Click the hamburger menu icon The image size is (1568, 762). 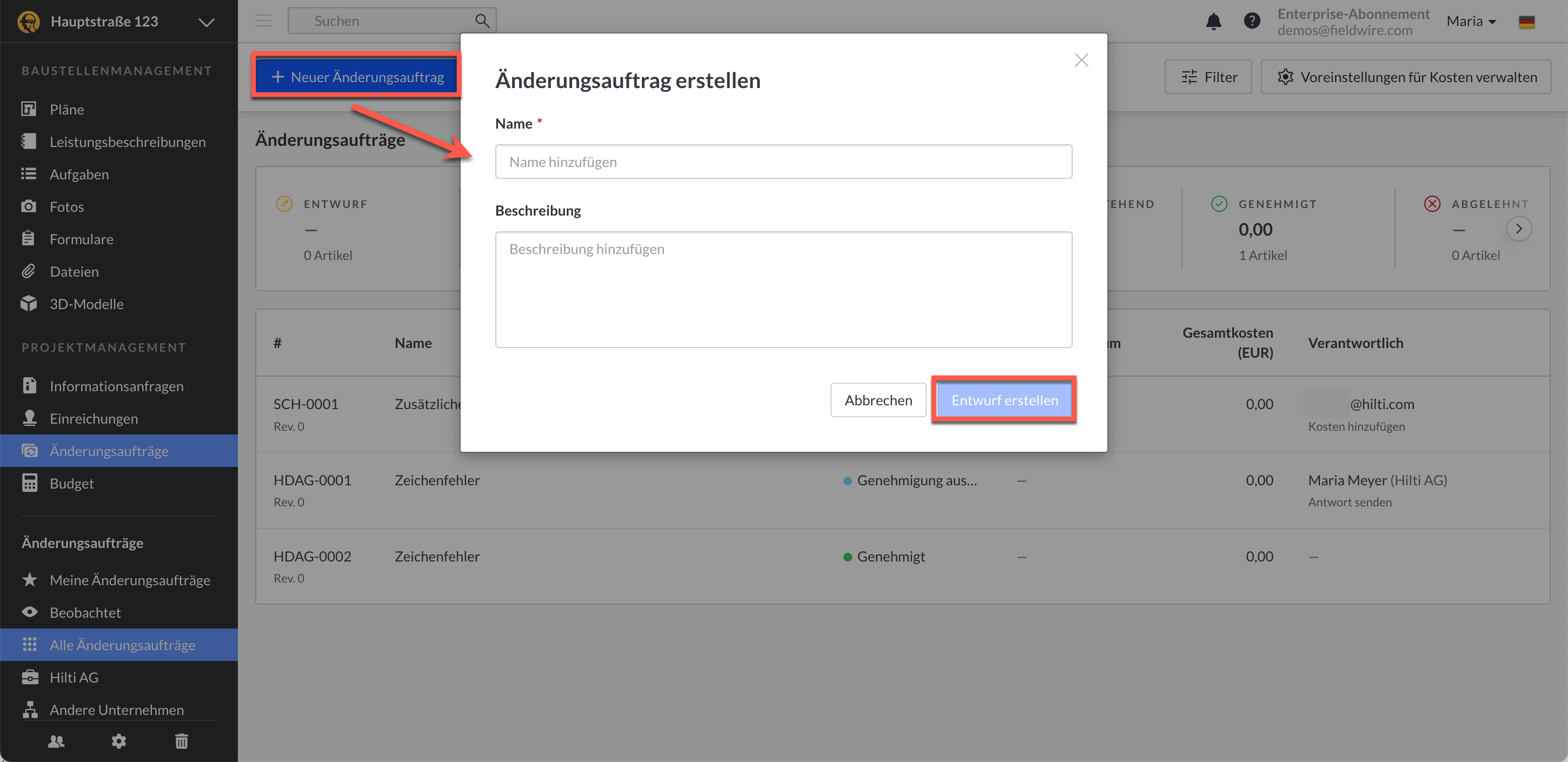pyautogui.click(x=263, y=21)
